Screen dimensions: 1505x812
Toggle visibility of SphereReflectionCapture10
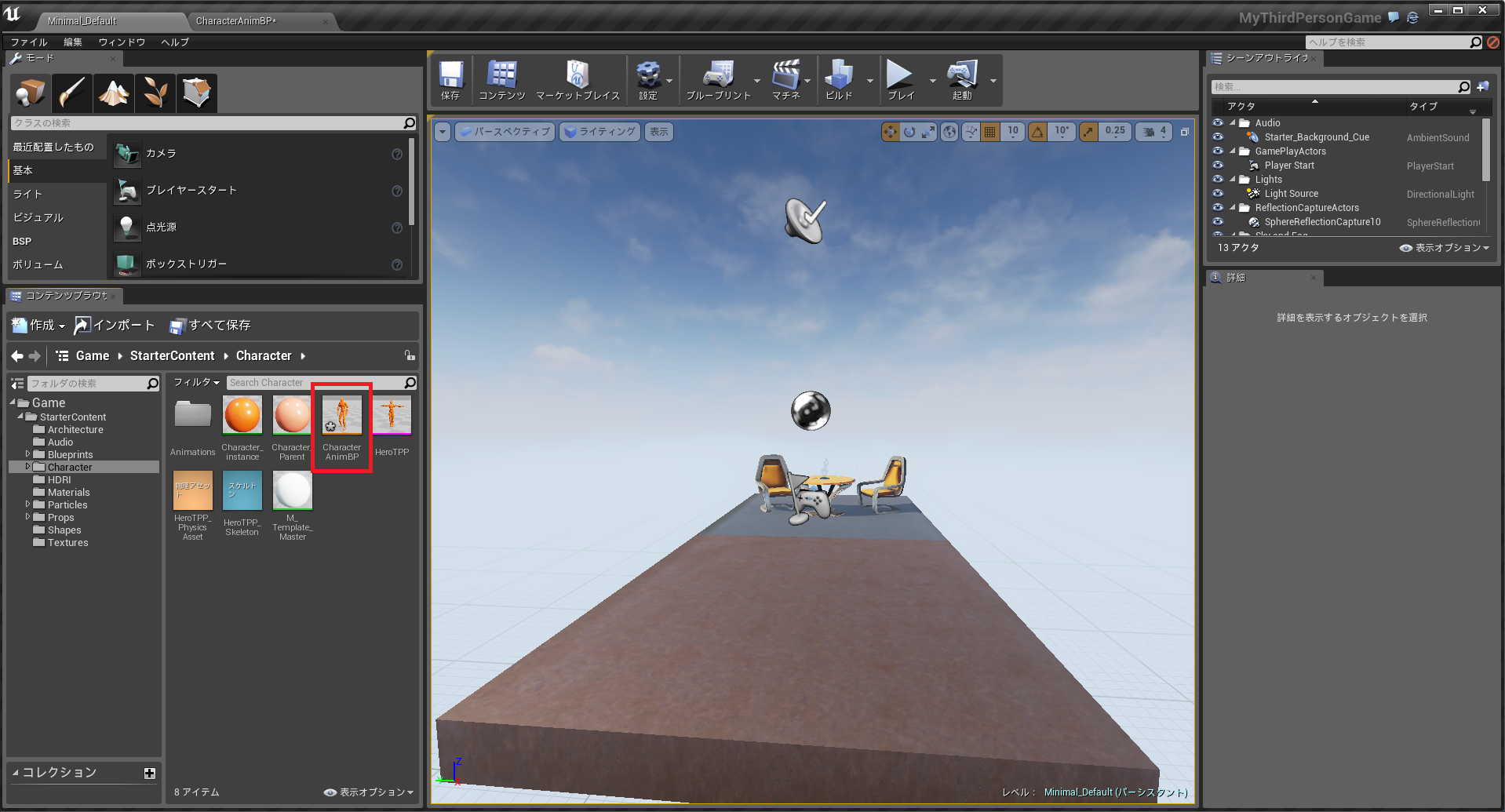click(x=1218, y=222)
